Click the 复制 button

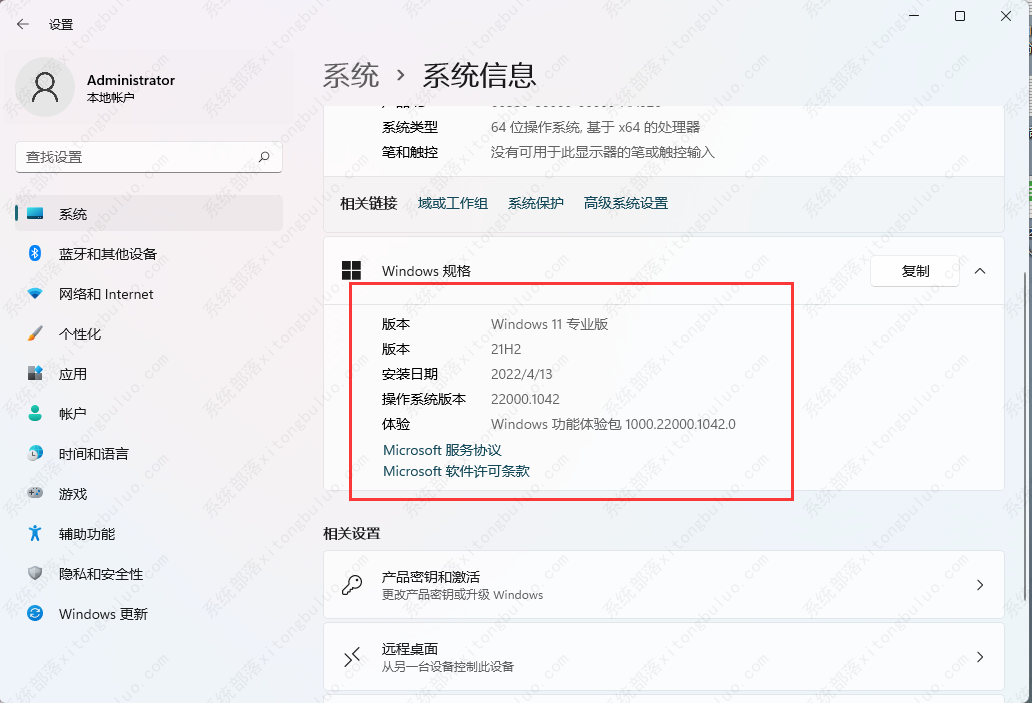(914, 270)
